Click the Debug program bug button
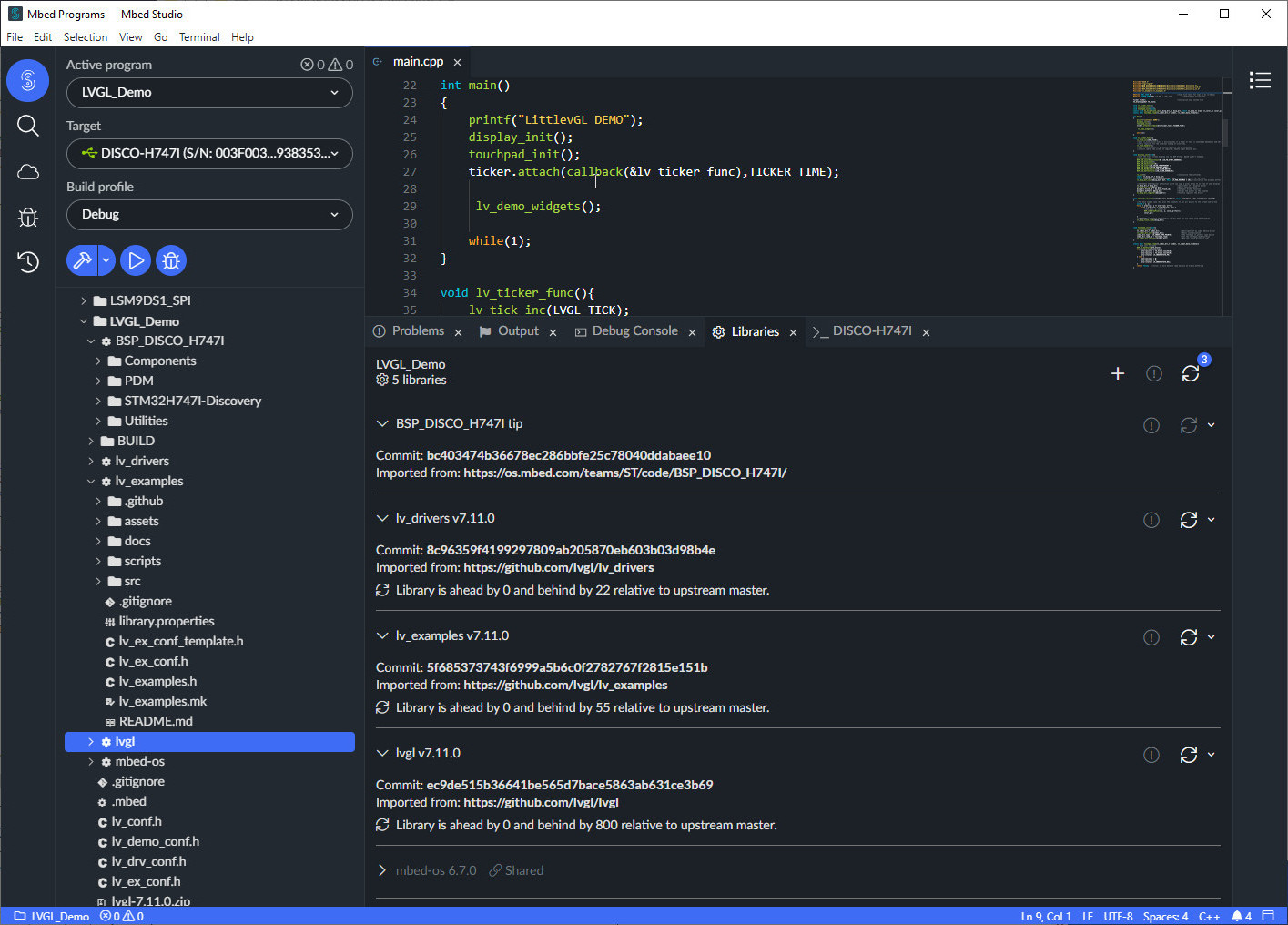1288x925 pixels. pos(171,260)
